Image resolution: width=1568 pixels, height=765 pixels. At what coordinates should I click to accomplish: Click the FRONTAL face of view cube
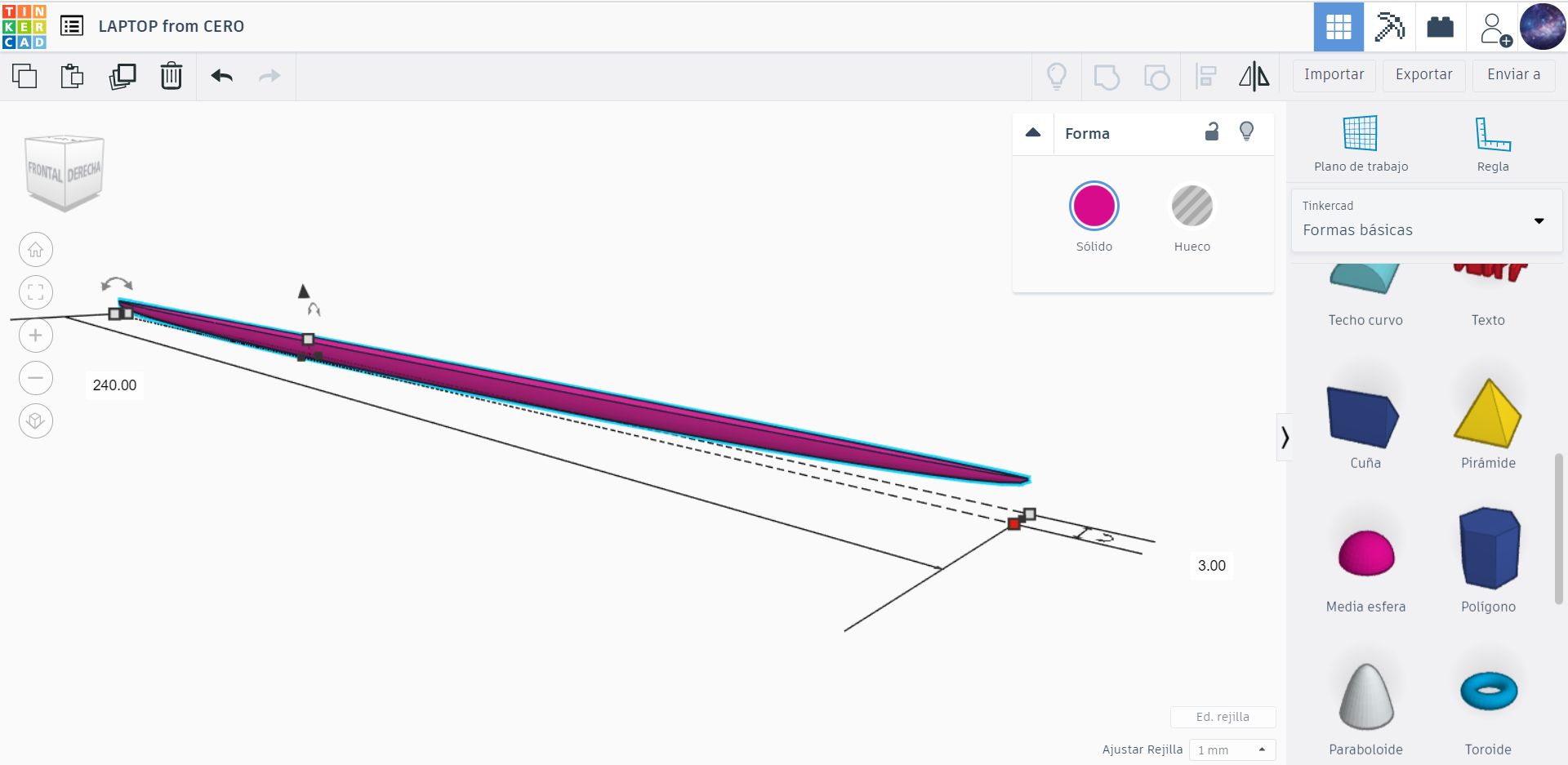point(45,171)
